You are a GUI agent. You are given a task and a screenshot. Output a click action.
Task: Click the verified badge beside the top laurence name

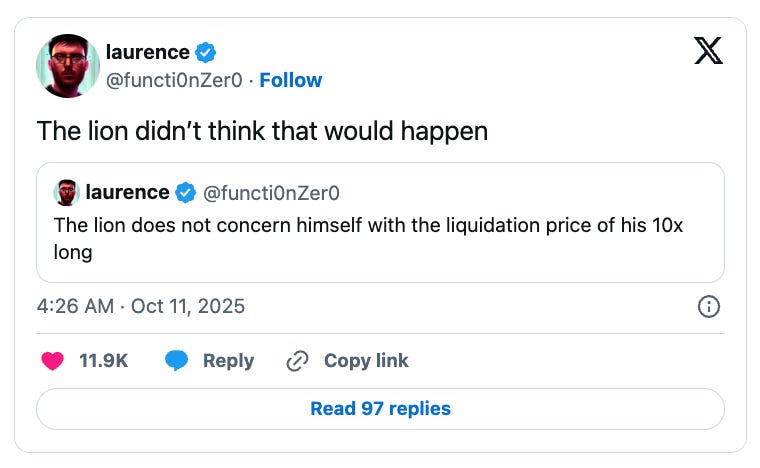[x=207, y=53]
